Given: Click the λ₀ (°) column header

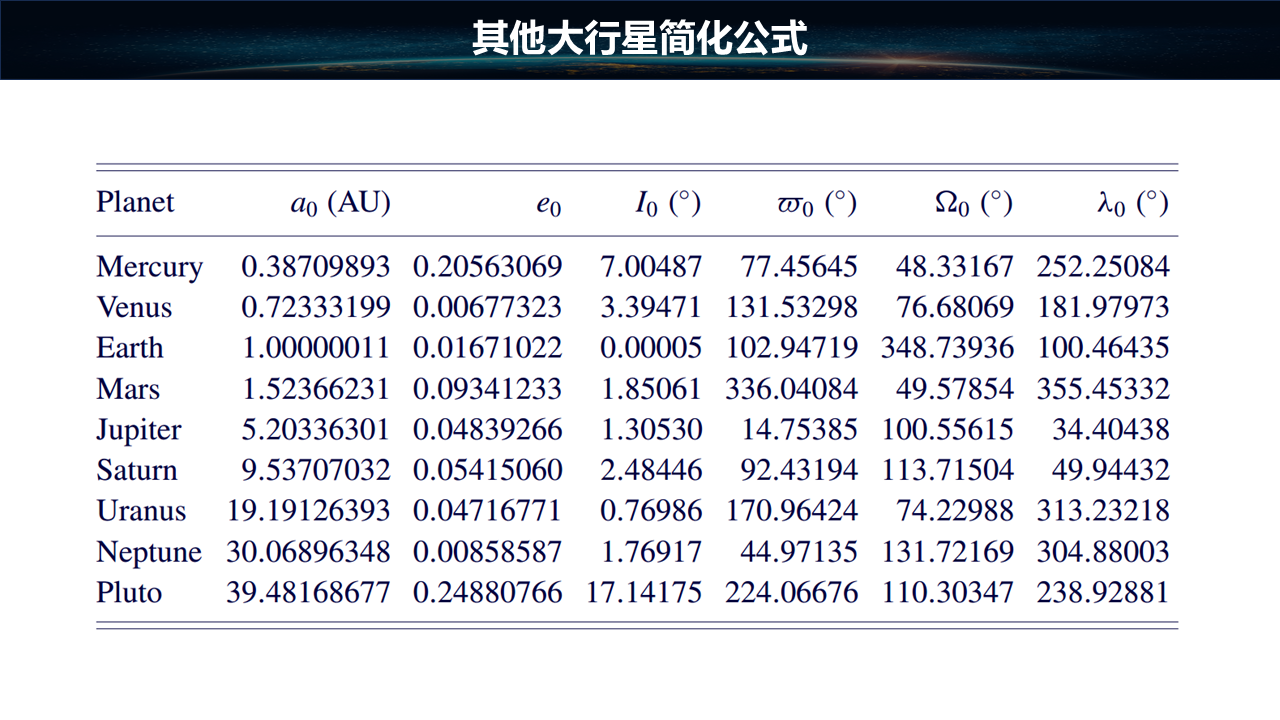Looking at the screenshot, I should point(1131,203).
